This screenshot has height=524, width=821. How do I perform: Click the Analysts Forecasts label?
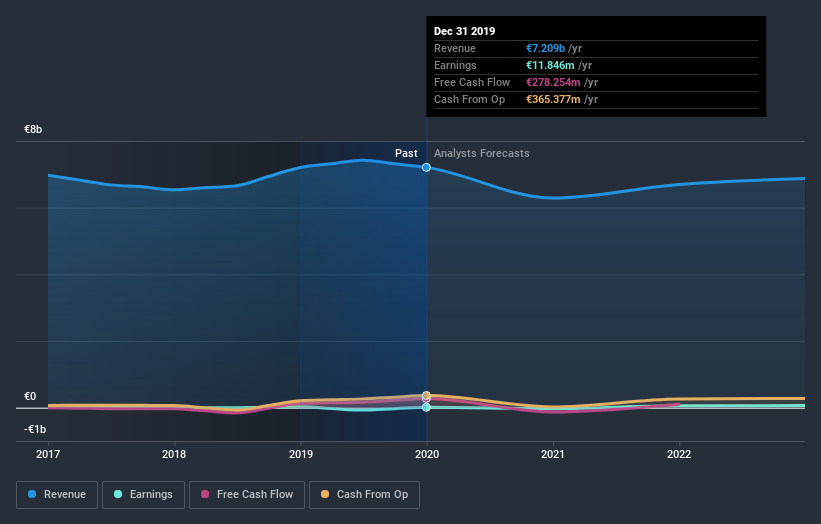pyautogui.click(x=481, y=153)
